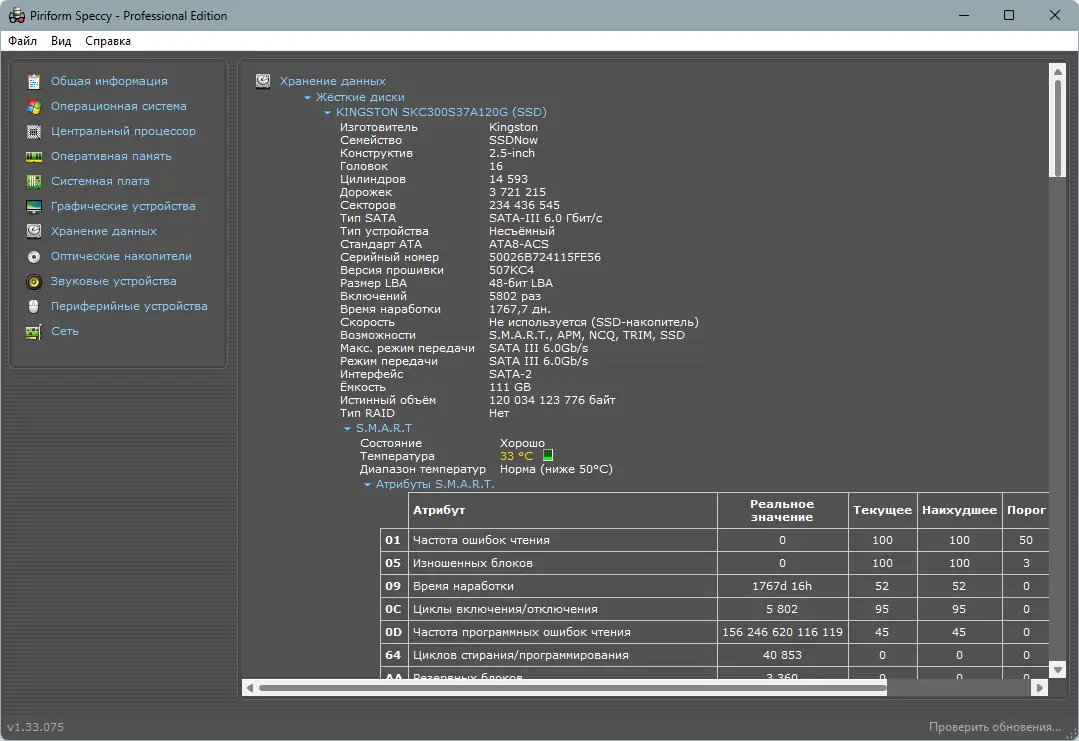The width and height of the screenshot is (1079, 741).
Task: Click the Оперативная память RAM icon
Action: coord(34,156)
